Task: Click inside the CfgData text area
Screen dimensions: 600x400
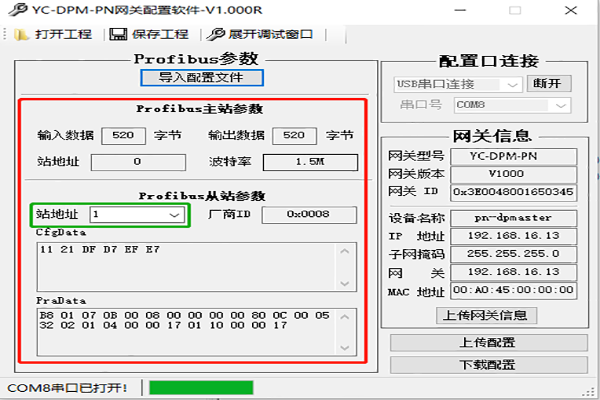Action: (187, 267)
